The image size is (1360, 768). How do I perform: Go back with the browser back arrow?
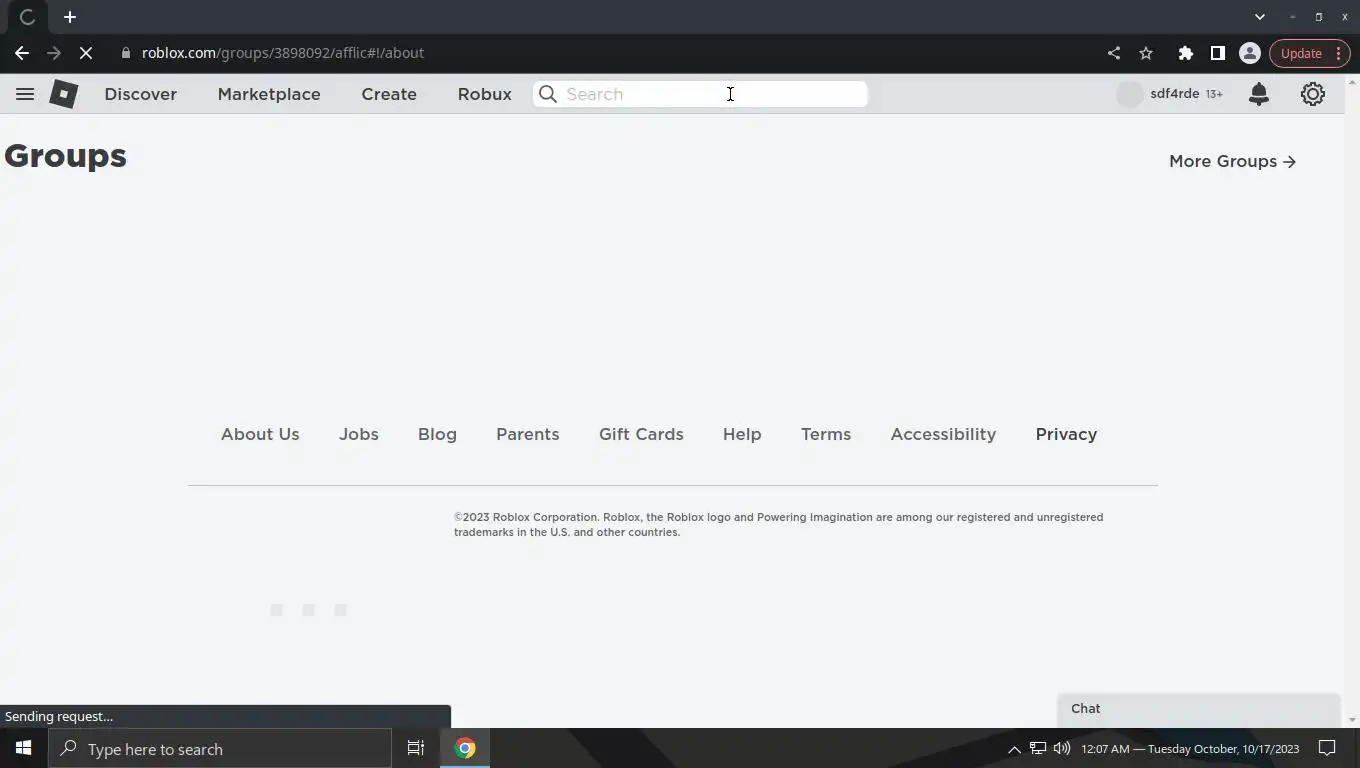[x=22, y=53]
